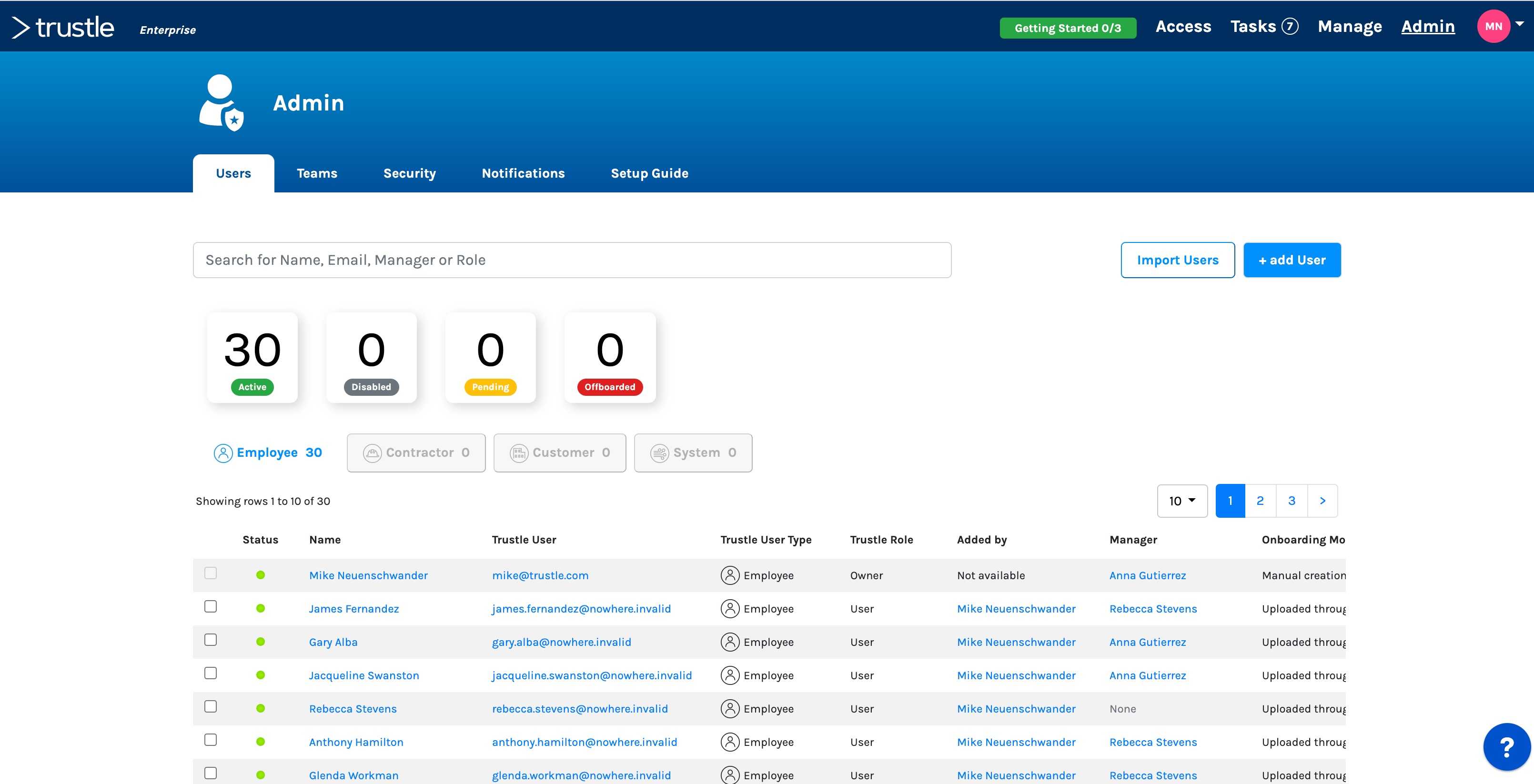Click the Admin shield user icon
This screenshot has width=1534, height=784.
click(x=222, y=102)
